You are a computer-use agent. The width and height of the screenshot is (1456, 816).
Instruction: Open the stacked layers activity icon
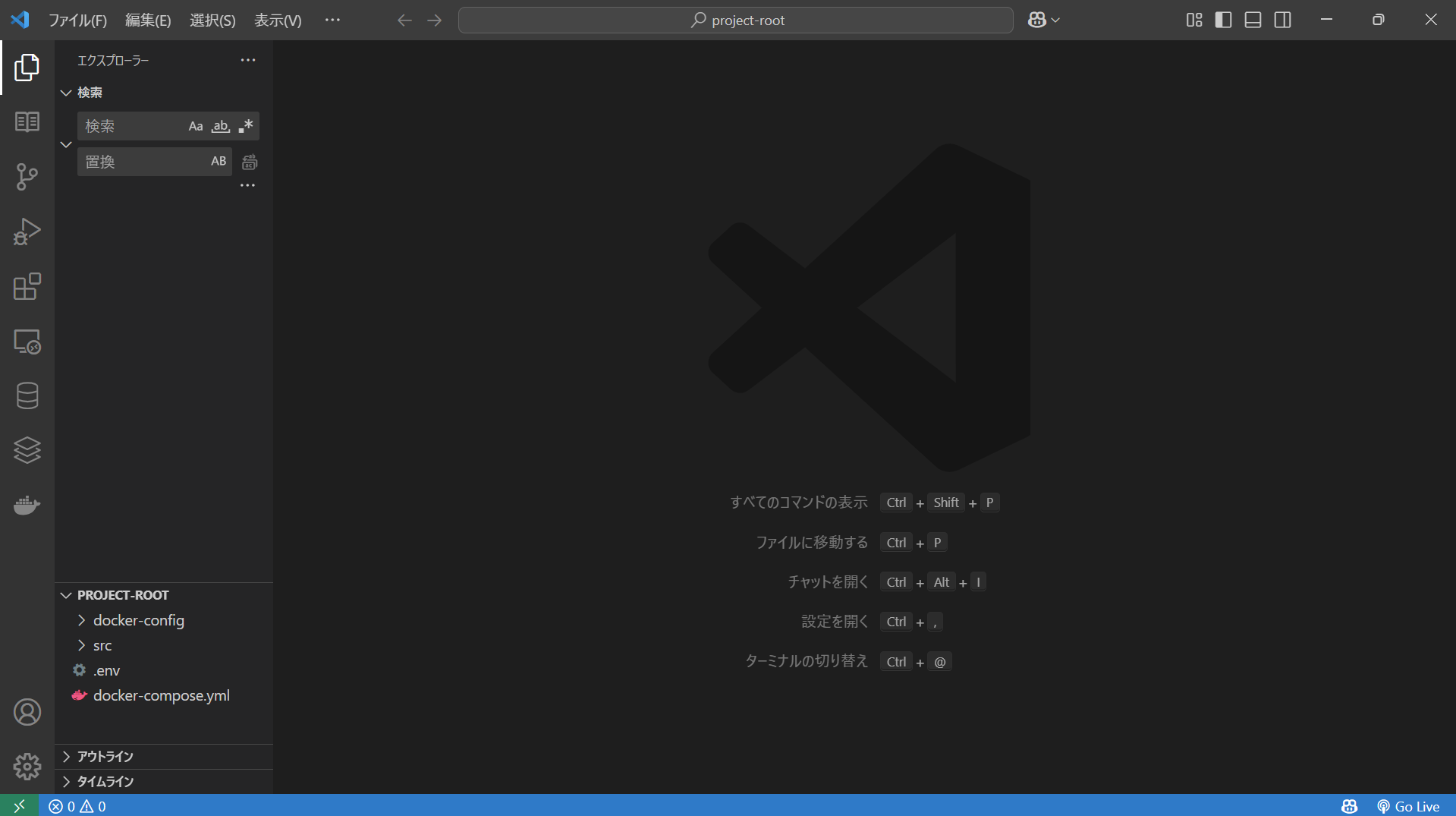[x=27, y=450]
